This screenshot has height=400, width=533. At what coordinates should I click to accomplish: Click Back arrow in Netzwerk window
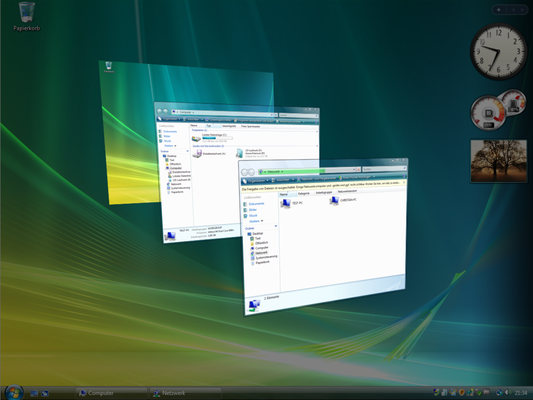tap(245, 172)
